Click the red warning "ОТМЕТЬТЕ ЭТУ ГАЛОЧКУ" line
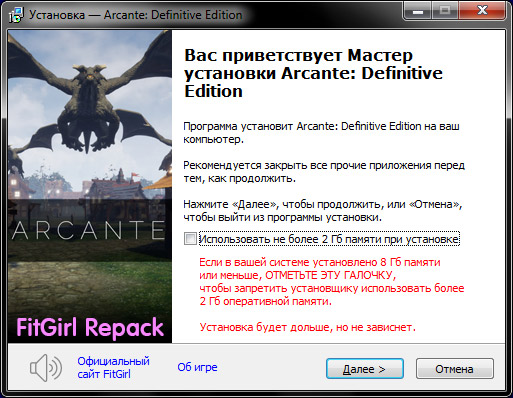The width and height of the screenshot is (513, 398). point(298,275)
